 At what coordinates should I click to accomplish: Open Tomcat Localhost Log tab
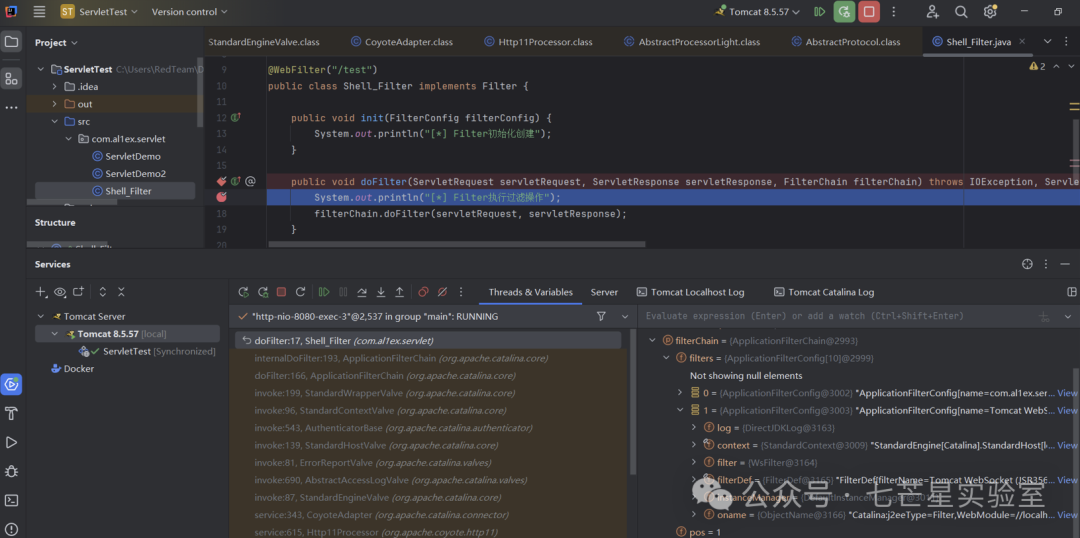coord(690,292)
